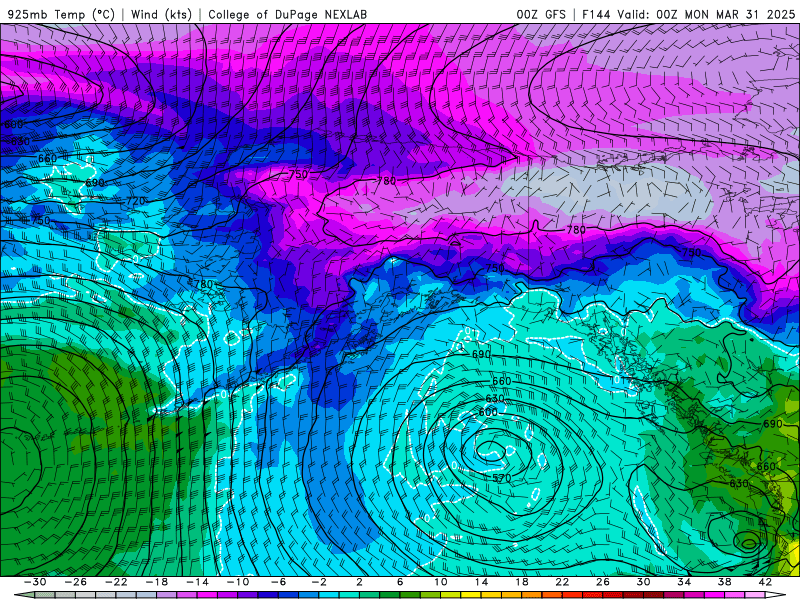Select the "00Z GFS" model label
The height and width of the screenshot is (600, 800).
click(x=541, y=14)
